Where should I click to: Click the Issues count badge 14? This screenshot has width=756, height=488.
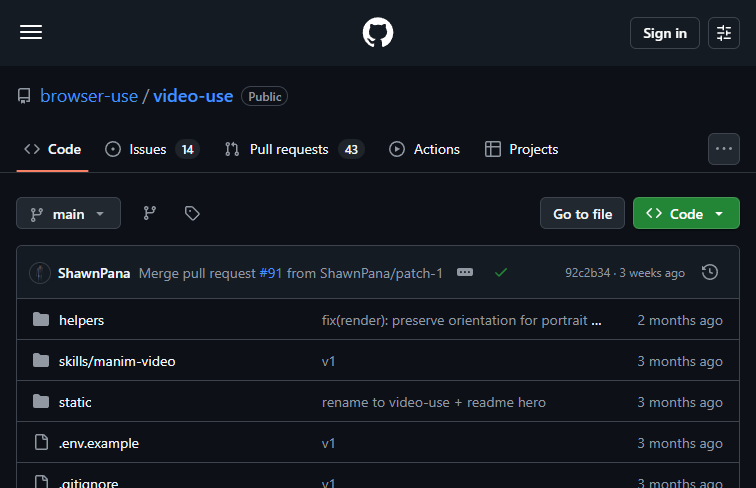[188, 149]
